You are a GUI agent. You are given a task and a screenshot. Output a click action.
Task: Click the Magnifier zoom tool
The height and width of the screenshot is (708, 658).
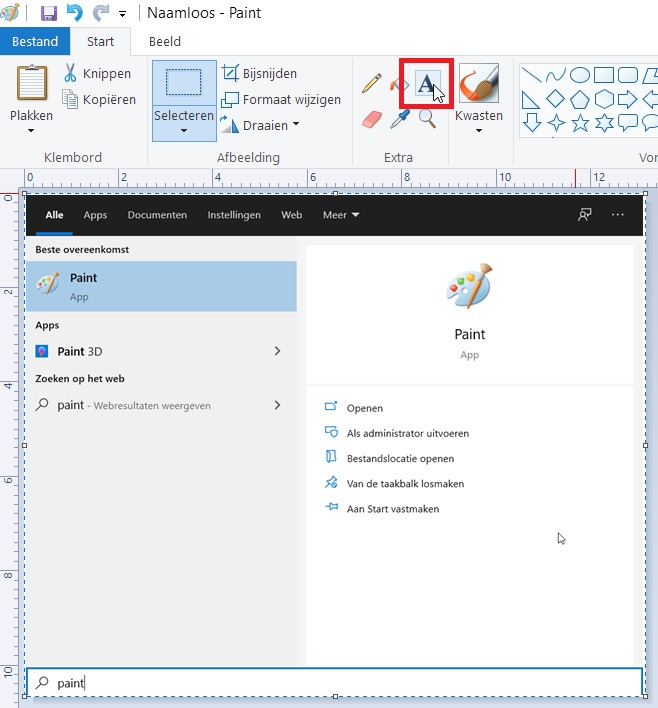[x=427, y=120]
